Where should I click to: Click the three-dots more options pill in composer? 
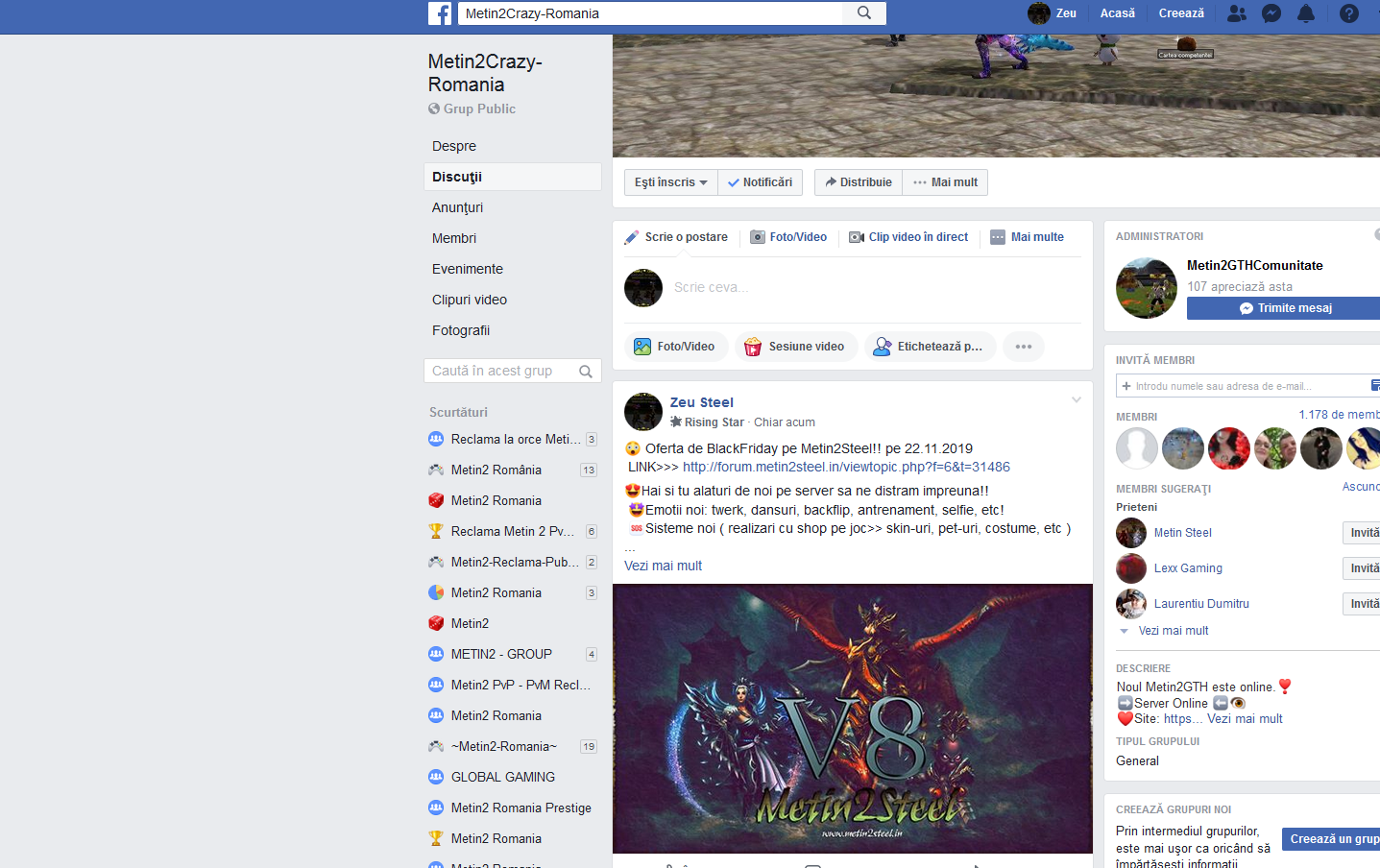point(1024,347)
